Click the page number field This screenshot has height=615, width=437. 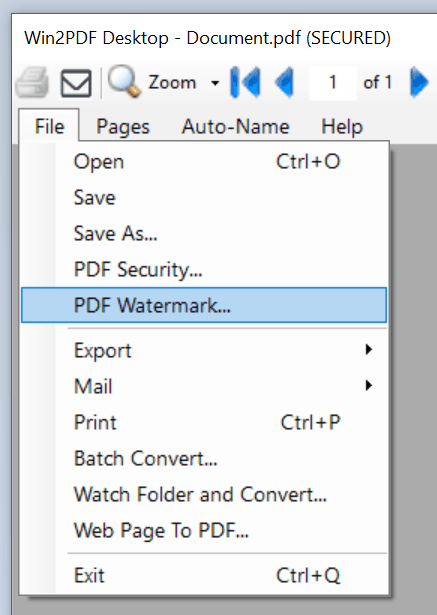(x=333, y=83)
